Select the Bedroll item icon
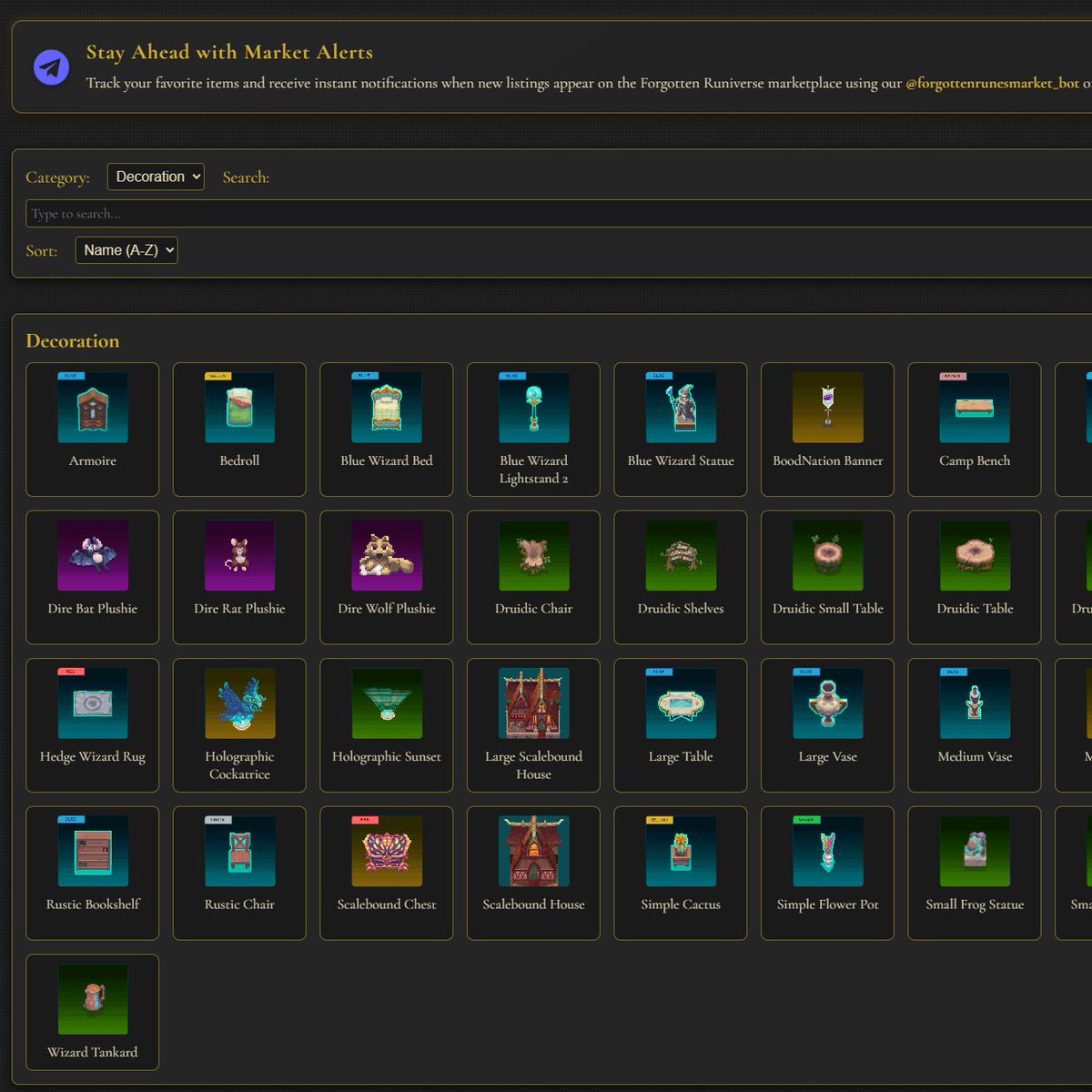Viewport: 1092px width, 1092px height. point(239,408)
